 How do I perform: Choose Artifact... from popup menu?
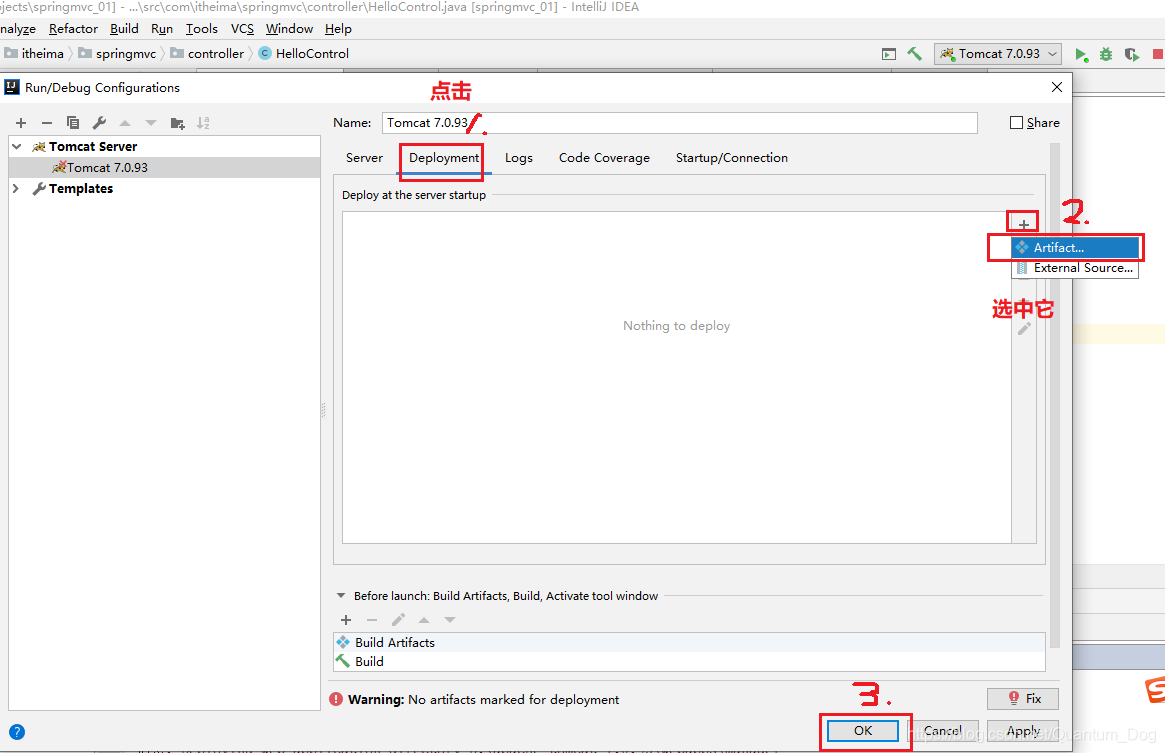[1075, 248]
